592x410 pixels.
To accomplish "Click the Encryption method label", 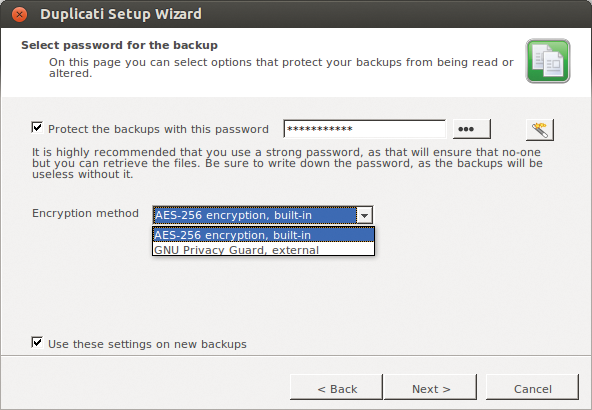I will pyautogui.click(x=85, y=213).
